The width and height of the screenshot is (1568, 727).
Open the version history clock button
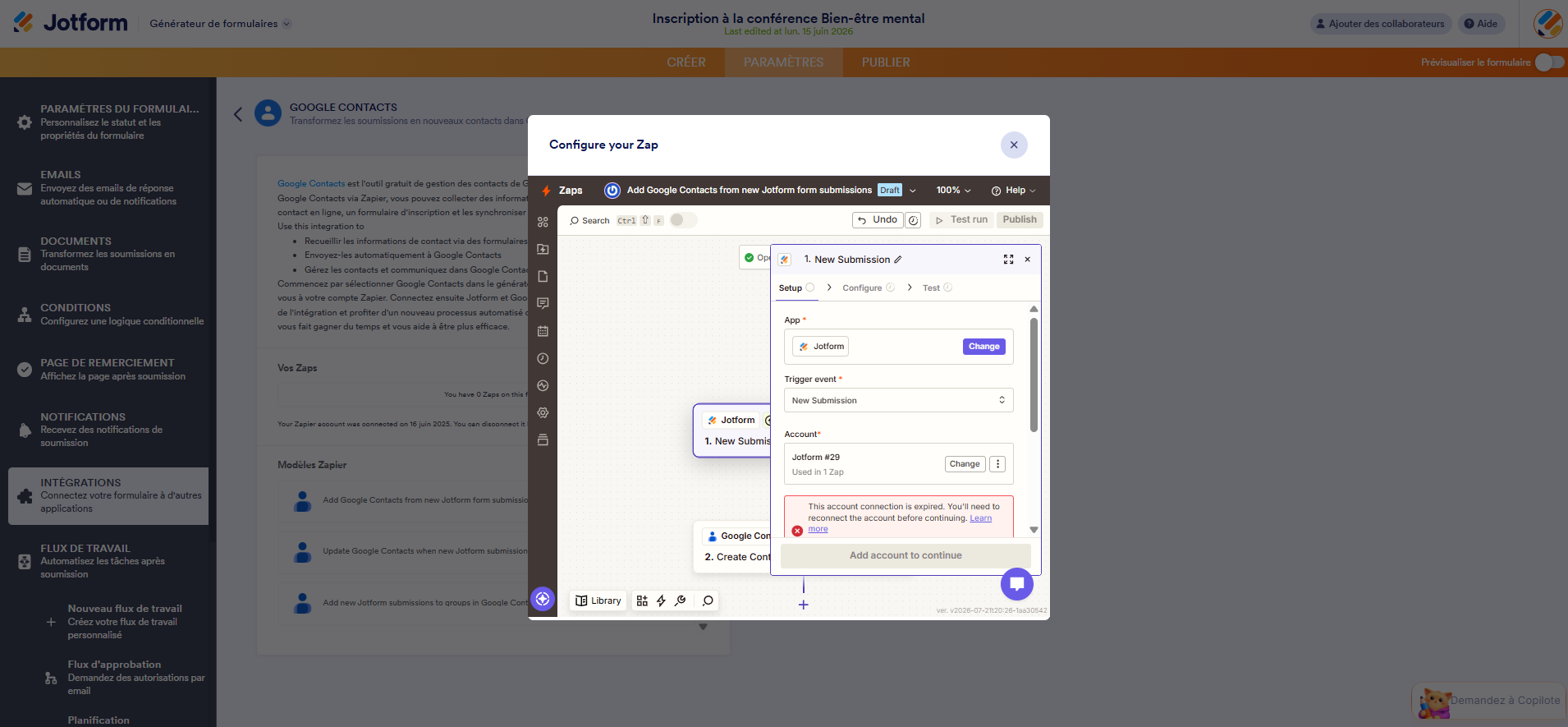pos(913,220)
